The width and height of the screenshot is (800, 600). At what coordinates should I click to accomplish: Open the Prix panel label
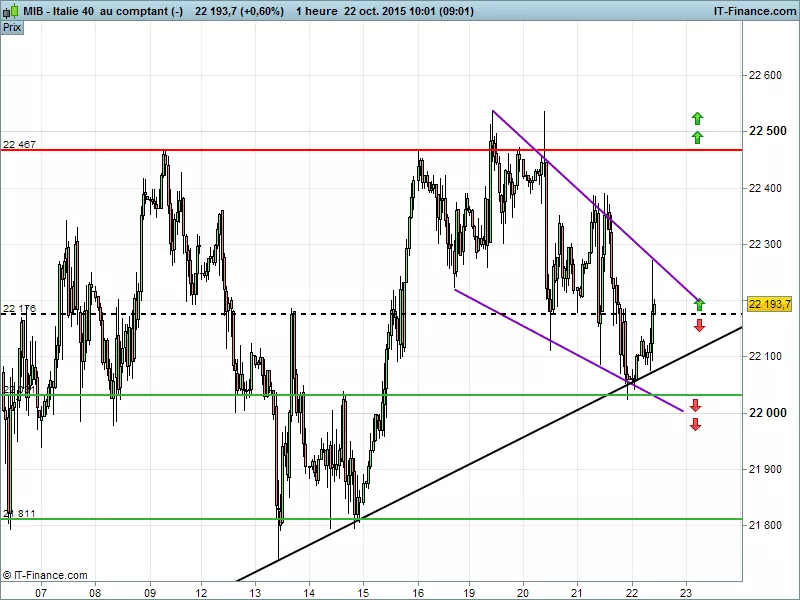click(x=12, y=27)
